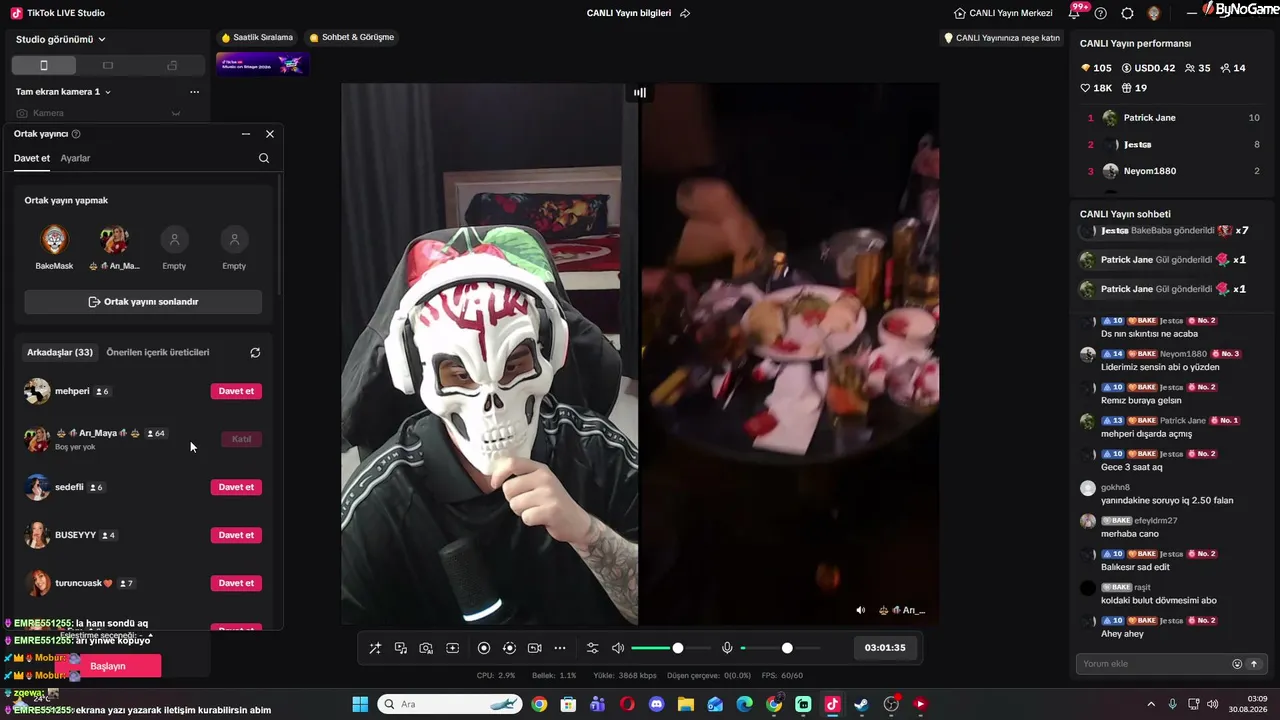This screenshot has width=1280, height=720.
Task: Click the dashed-circle replay record icon
Action: point(509,648)
